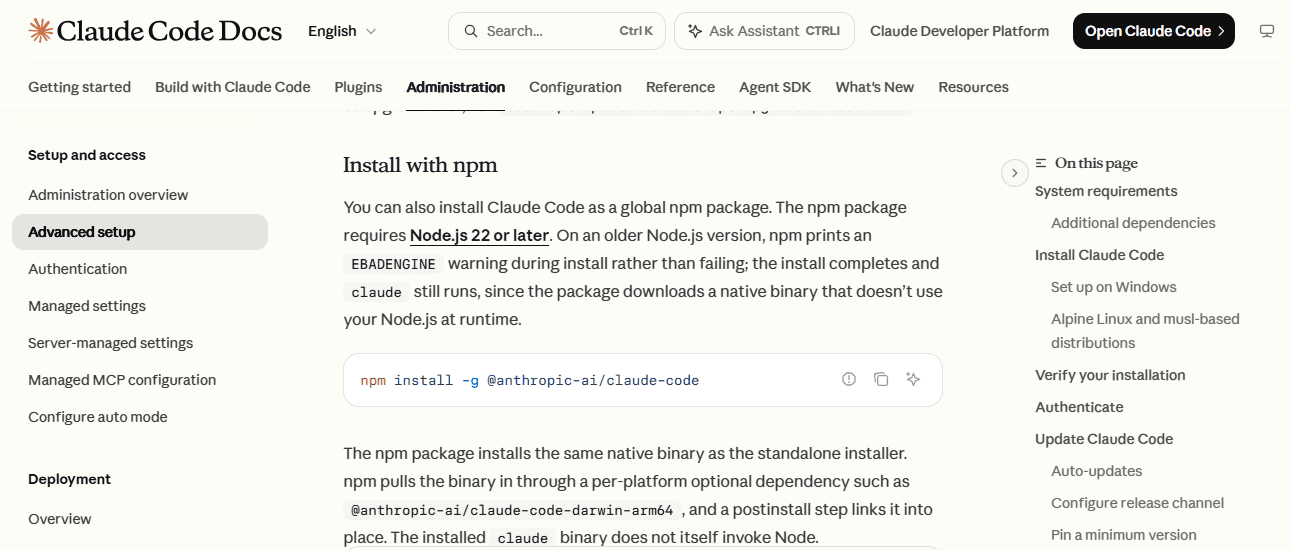Click the Install with npm heading
This screenshot has width=1291, height=550.
tap(420, 165)
